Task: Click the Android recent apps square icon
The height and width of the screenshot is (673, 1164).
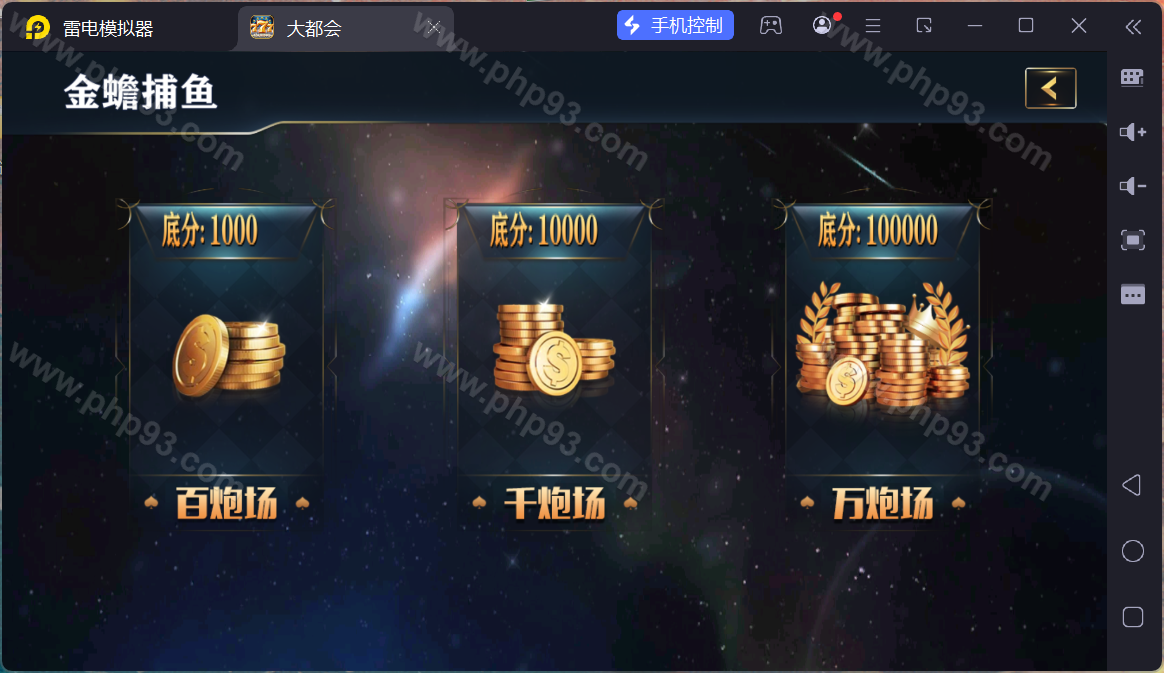Action: pyautogui.click(x=1132, y=617)
